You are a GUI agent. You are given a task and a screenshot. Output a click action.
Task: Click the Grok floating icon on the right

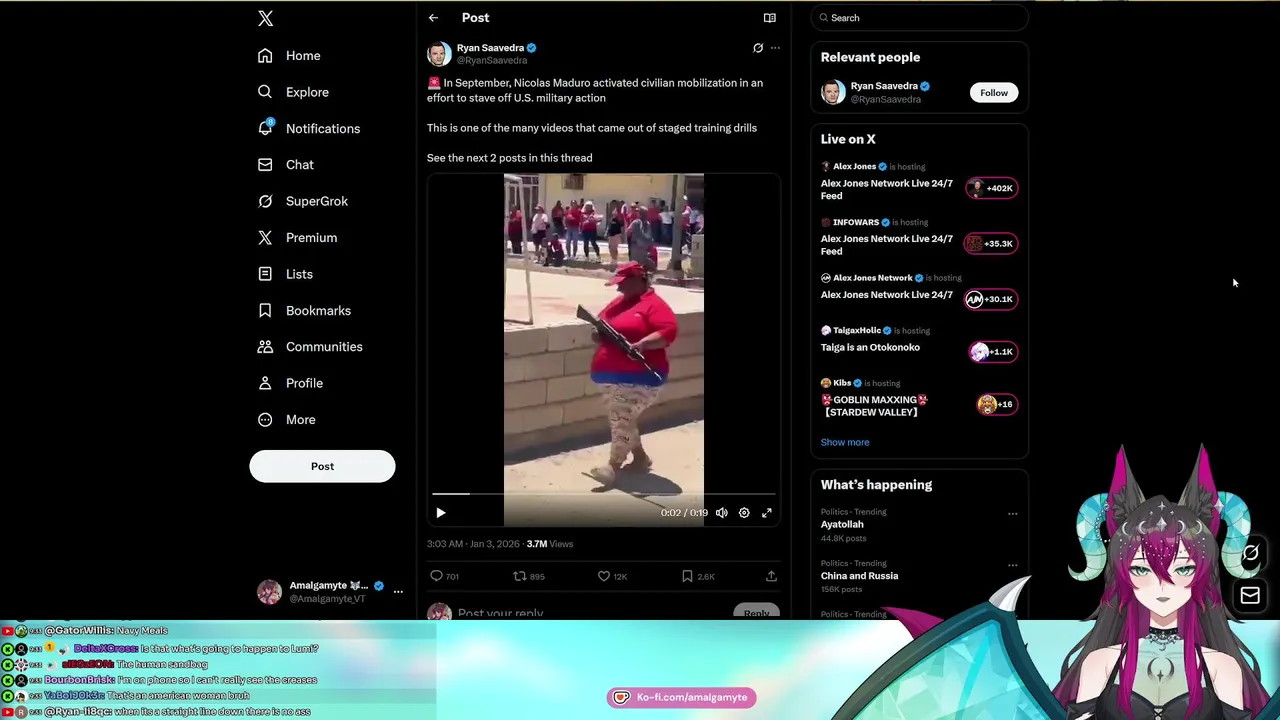click(1250, 553)
